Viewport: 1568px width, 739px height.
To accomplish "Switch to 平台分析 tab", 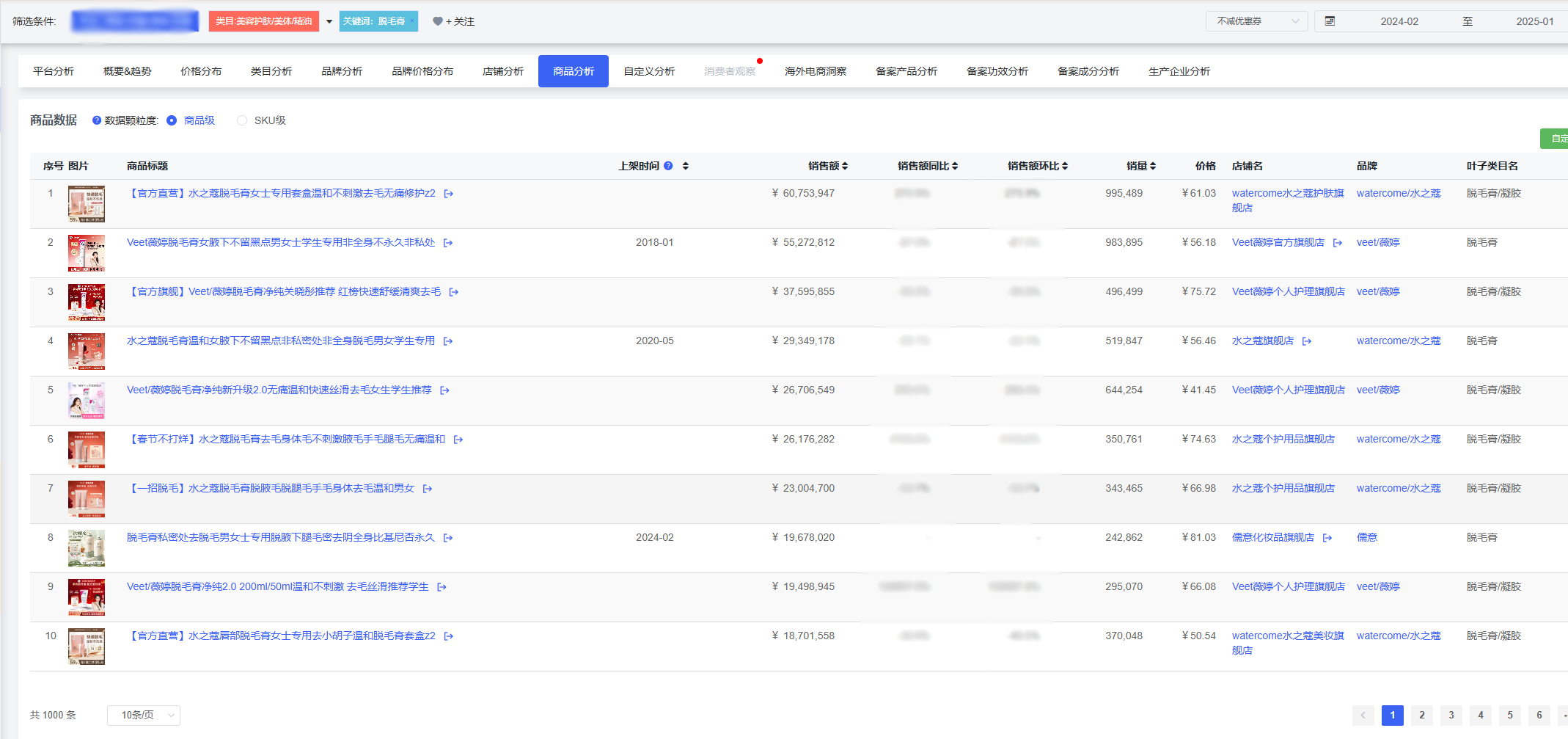I will click(54, 71).
